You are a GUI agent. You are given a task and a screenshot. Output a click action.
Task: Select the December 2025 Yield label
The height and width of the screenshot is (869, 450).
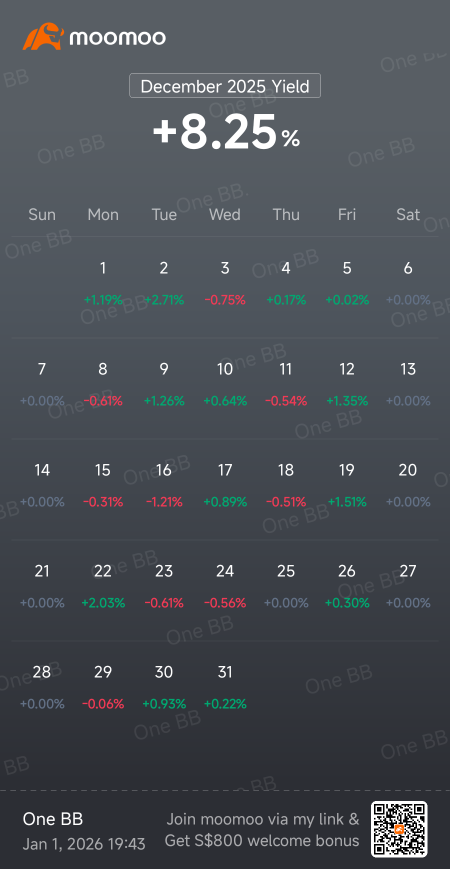[225, 86]
